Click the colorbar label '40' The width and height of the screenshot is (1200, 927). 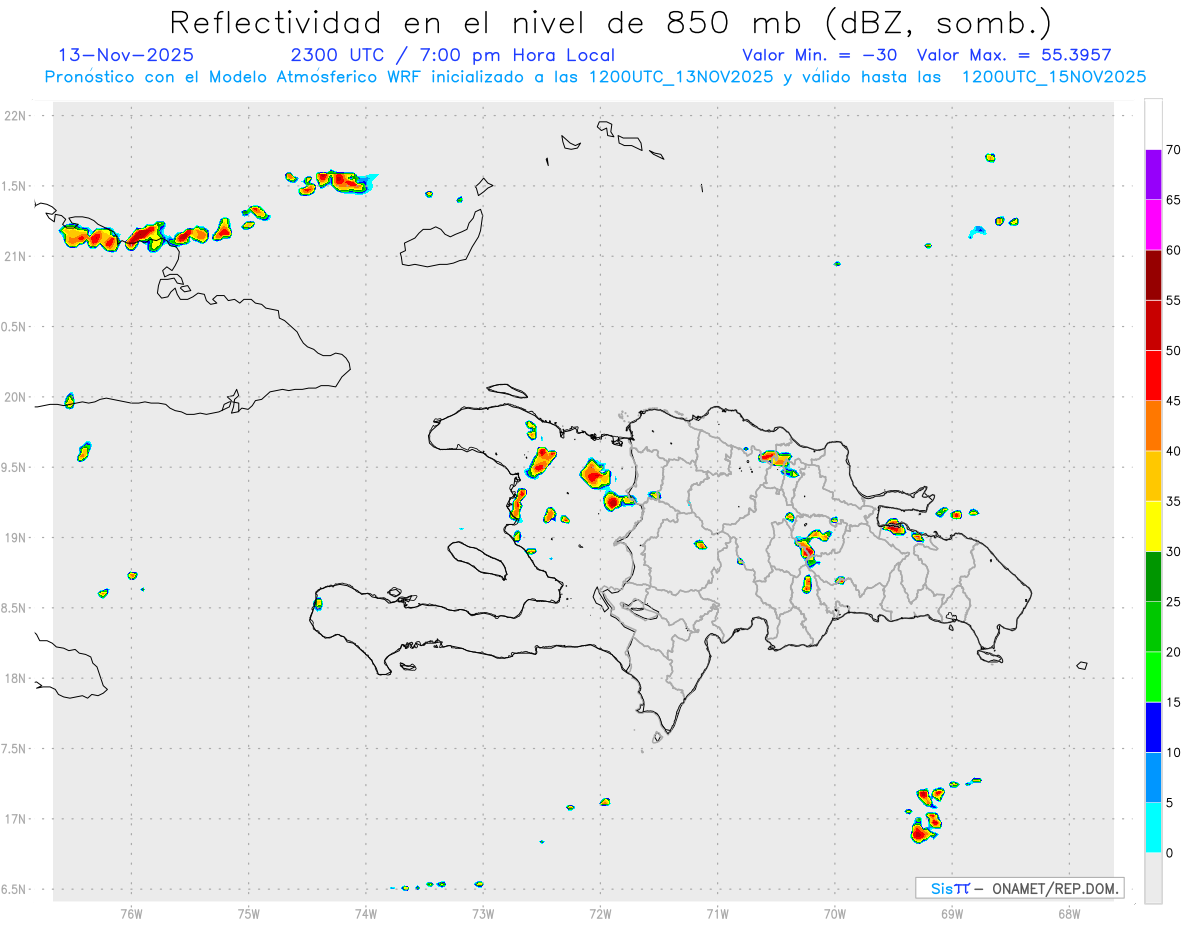1174,451
